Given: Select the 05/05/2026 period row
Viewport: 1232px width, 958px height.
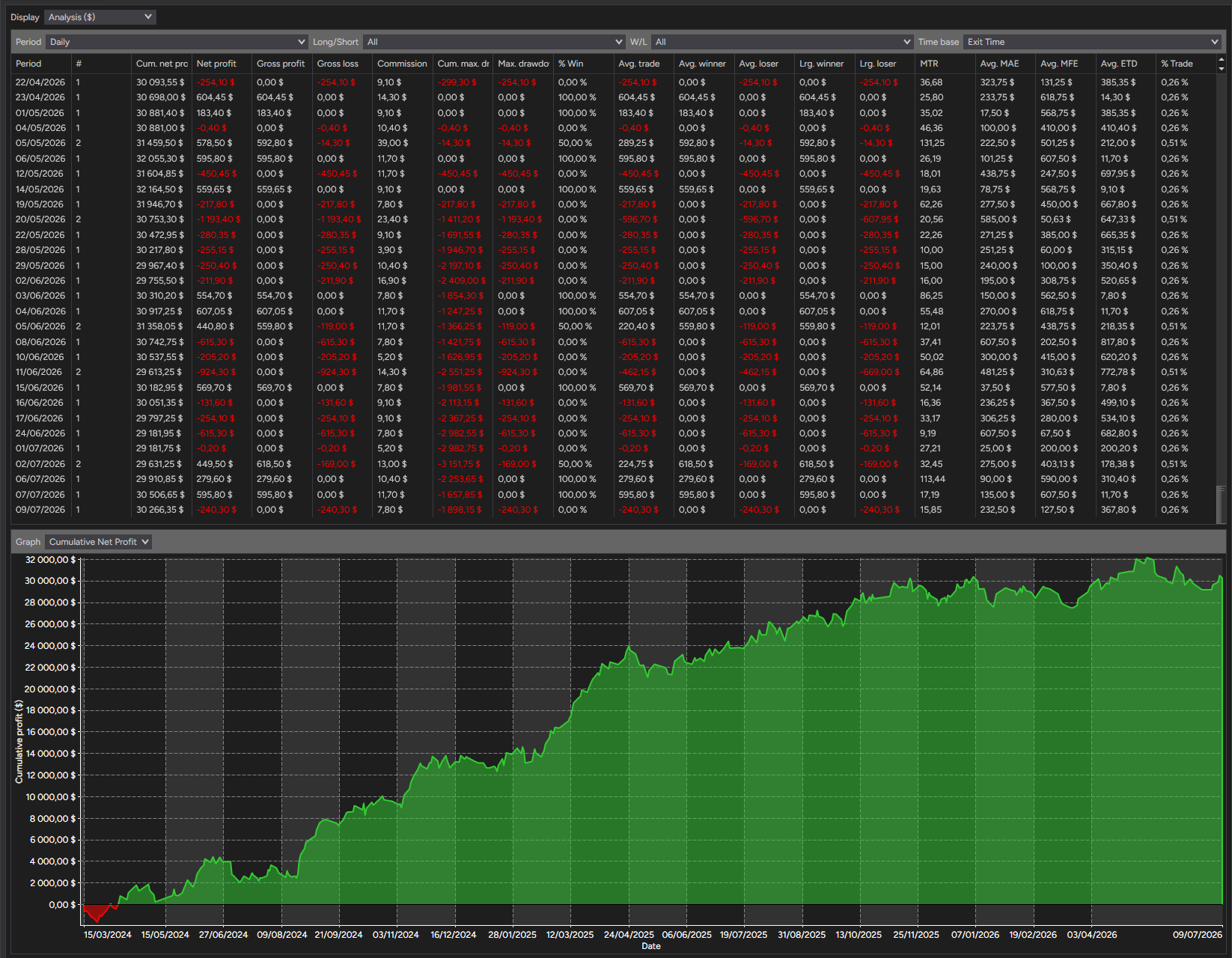Looking at the screenshot, I should tap(614, 143).
